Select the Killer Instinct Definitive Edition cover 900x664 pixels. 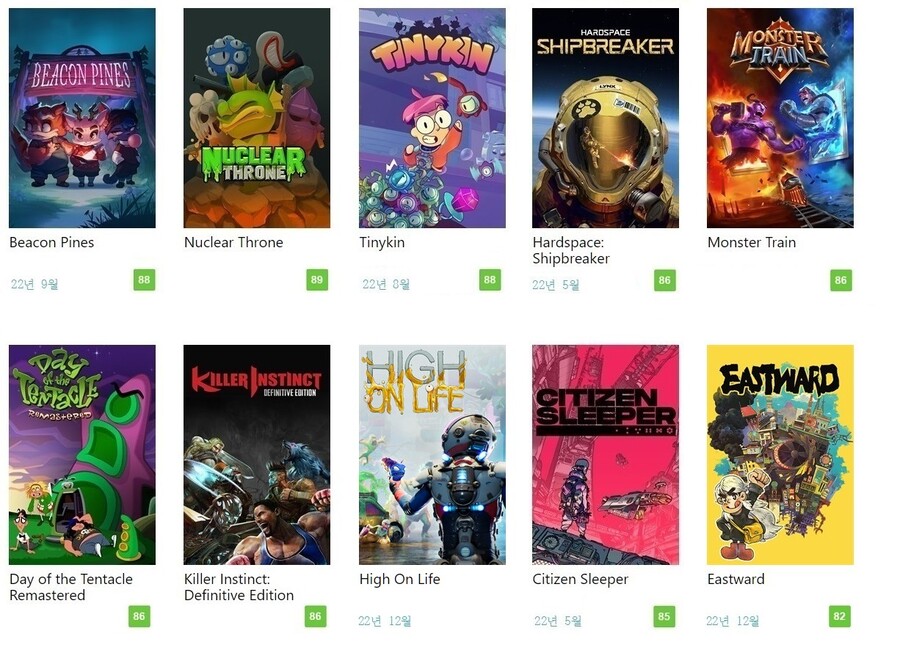[257, 455]
